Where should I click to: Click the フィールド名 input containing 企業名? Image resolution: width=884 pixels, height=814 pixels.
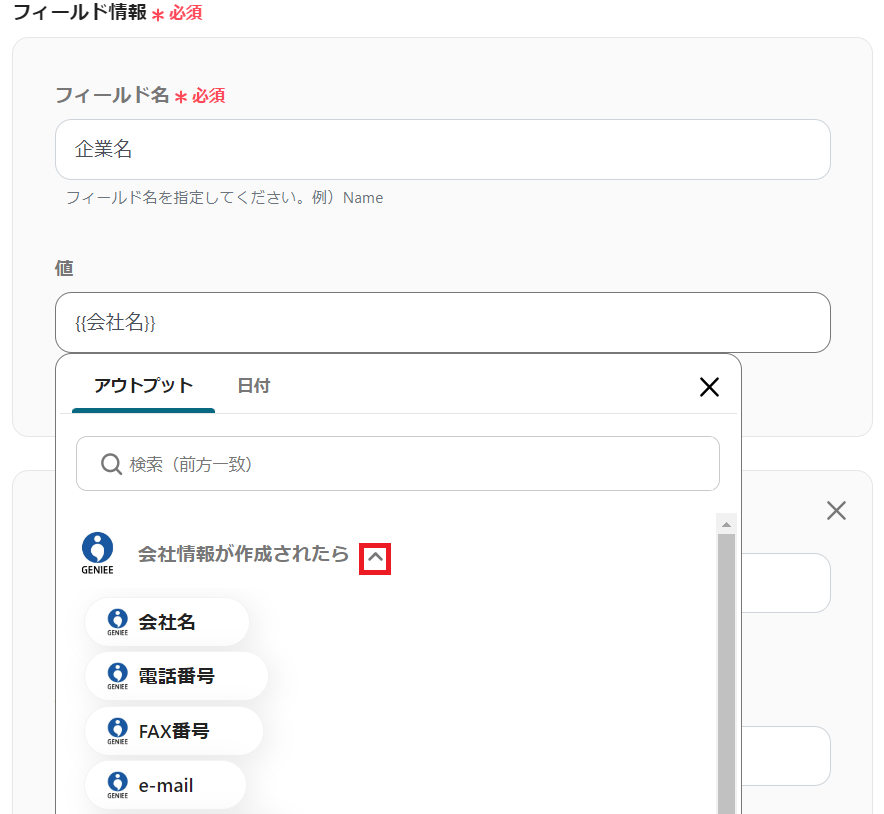[x=442, y=150]
